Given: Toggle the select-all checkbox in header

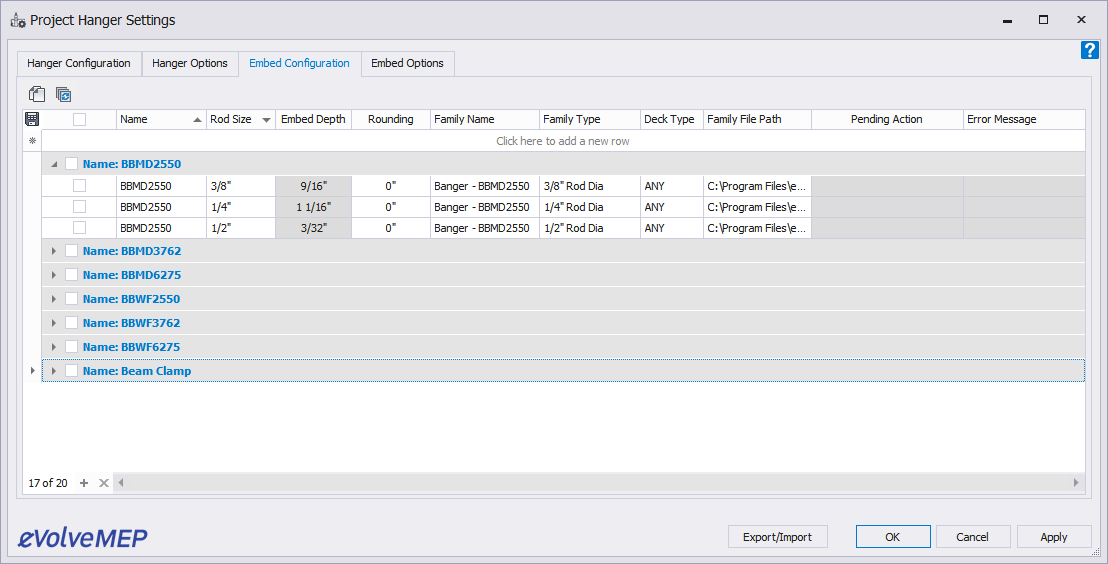Looking at the screenshot, I should pos(79,119).
